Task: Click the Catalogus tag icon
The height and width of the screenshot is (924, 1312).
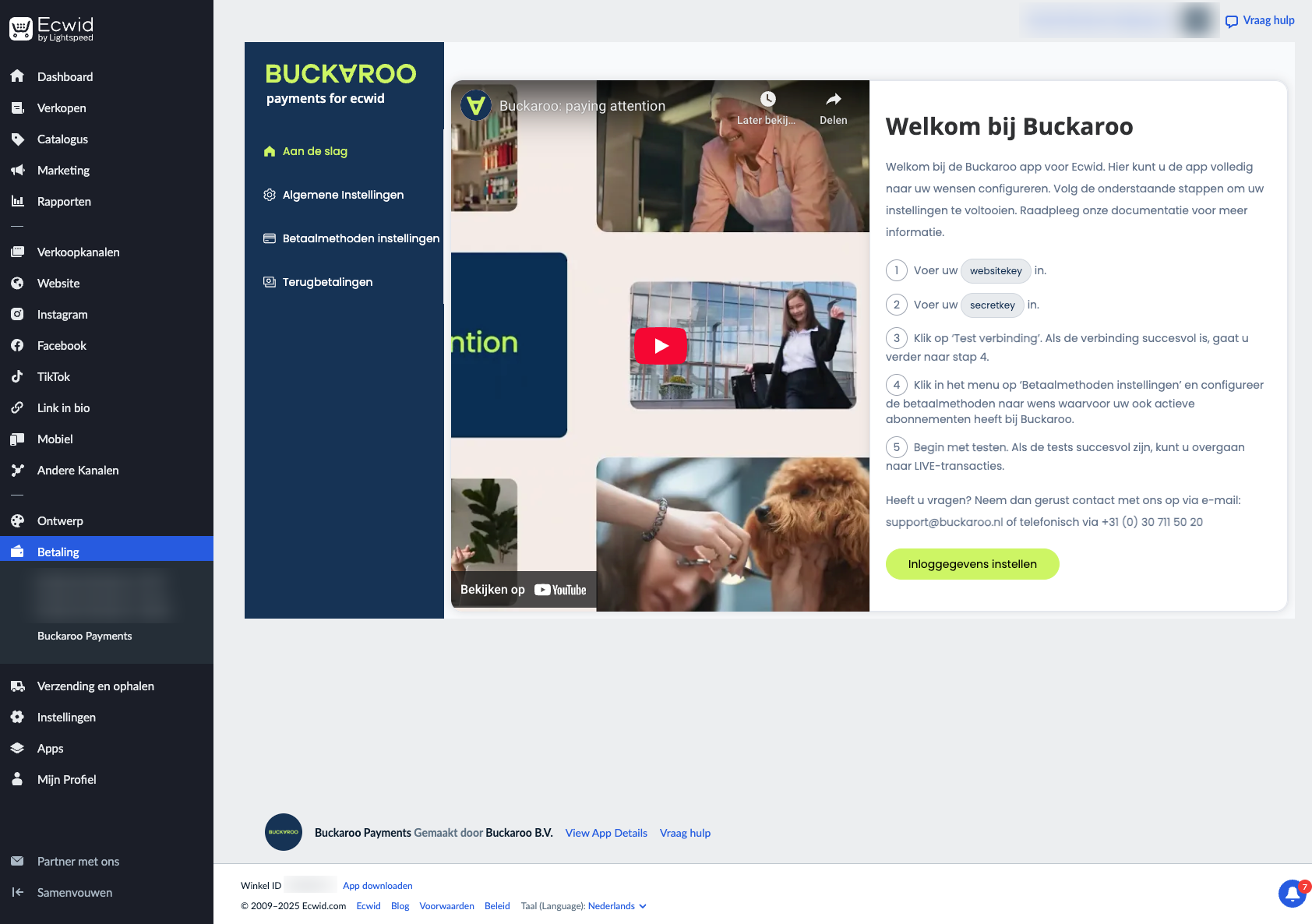Action: (17, 139)
